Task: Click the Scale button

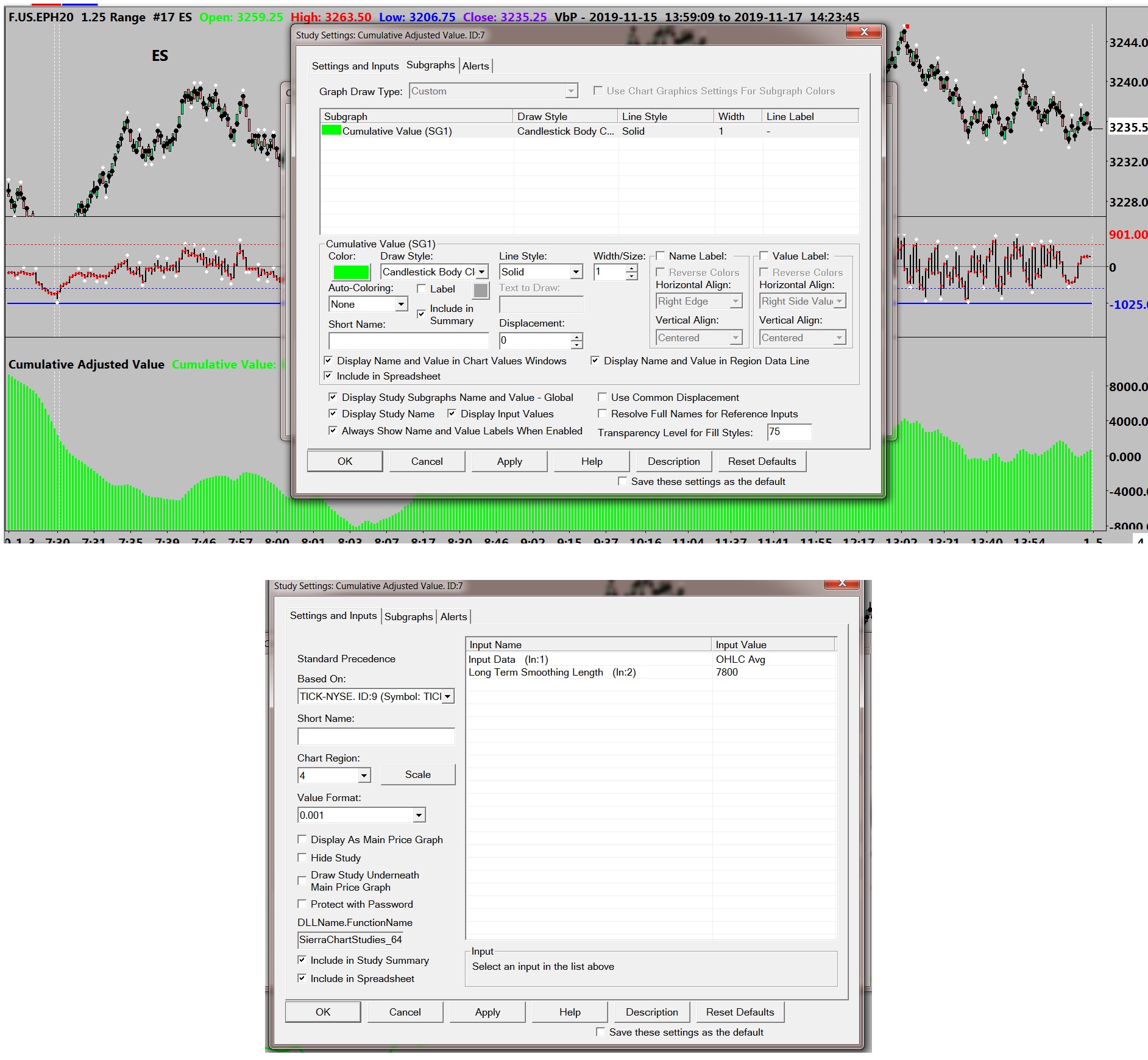Action: (418, 774)
